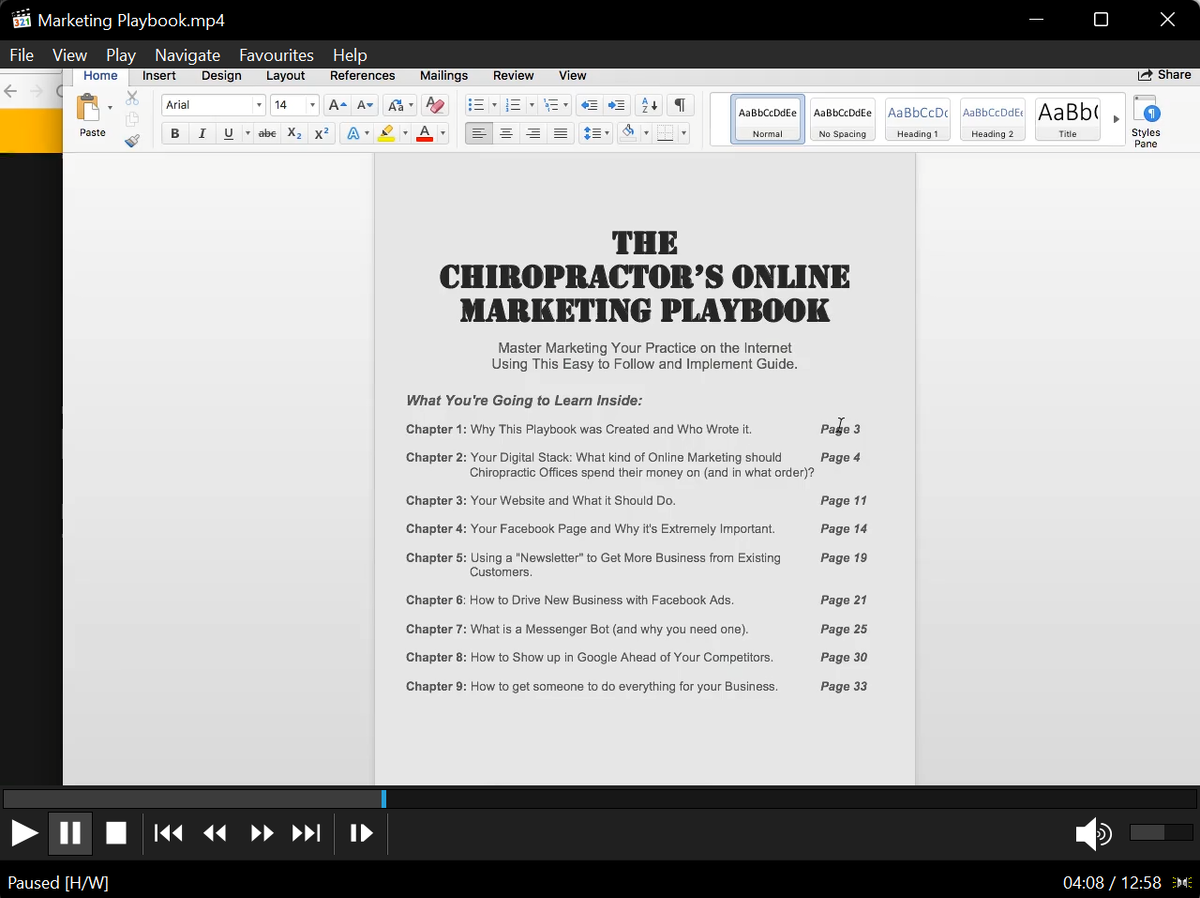Open the Play menu
Screen dimensions: 1200x898
click(x=121, y=55)
